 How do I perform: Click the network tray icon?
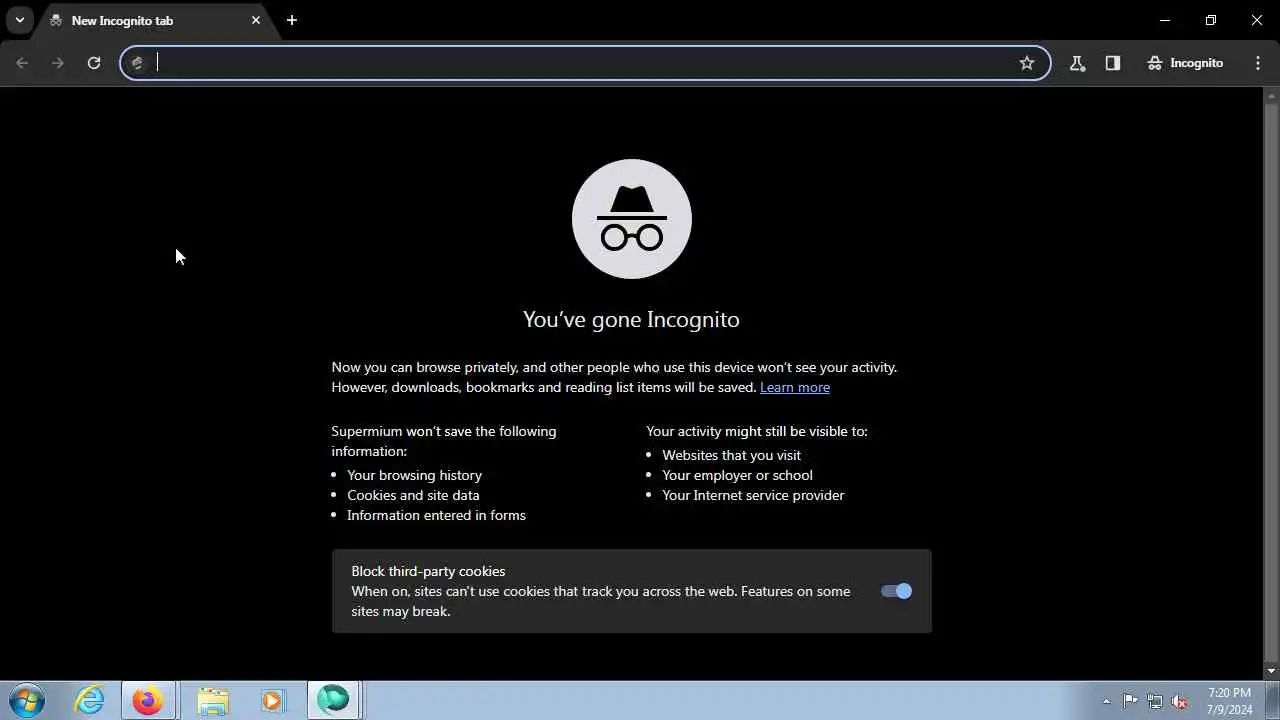pos(1155,701)
